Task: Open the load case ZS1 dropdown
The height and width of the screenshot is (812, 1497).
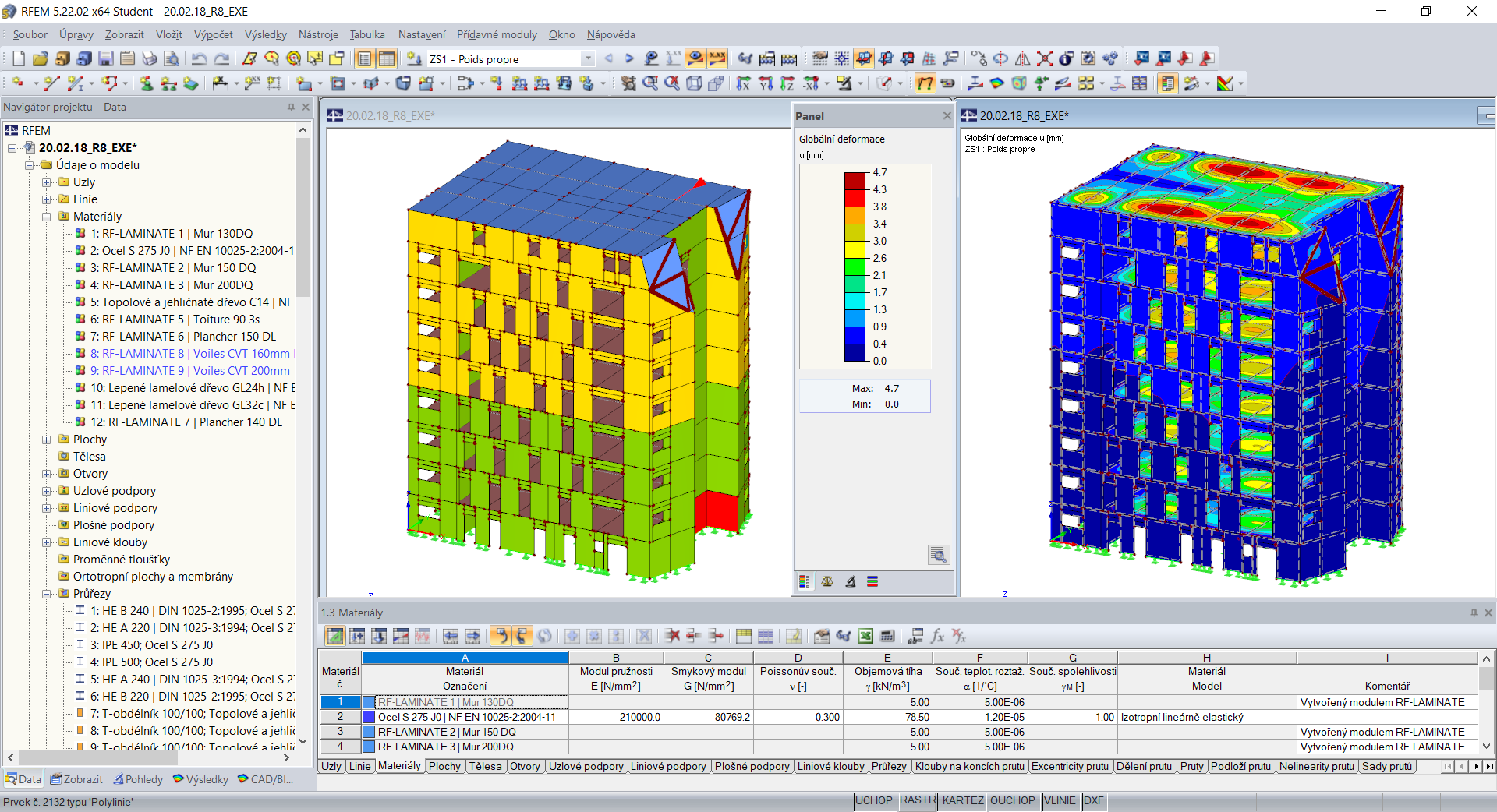Action: click(588, 59)
